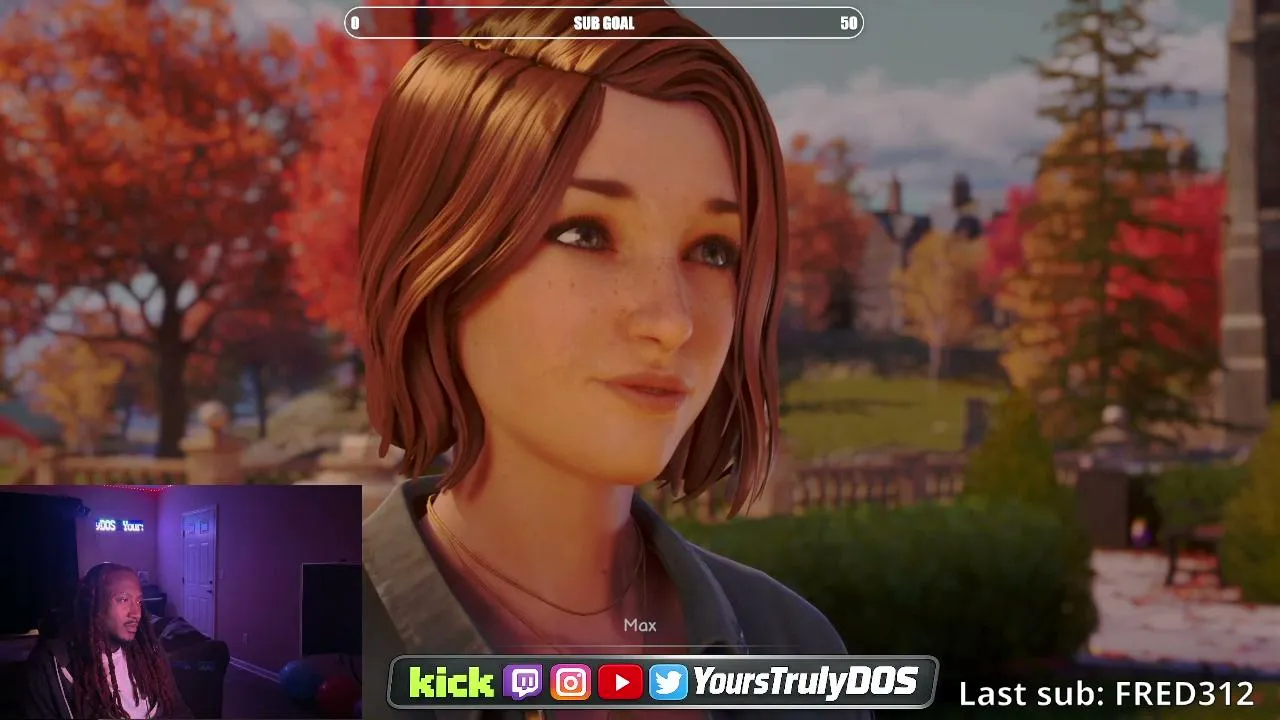The image size is (1280, 720).
Task: Click the Kick logo in the social banner
Action: click(451, 683)
